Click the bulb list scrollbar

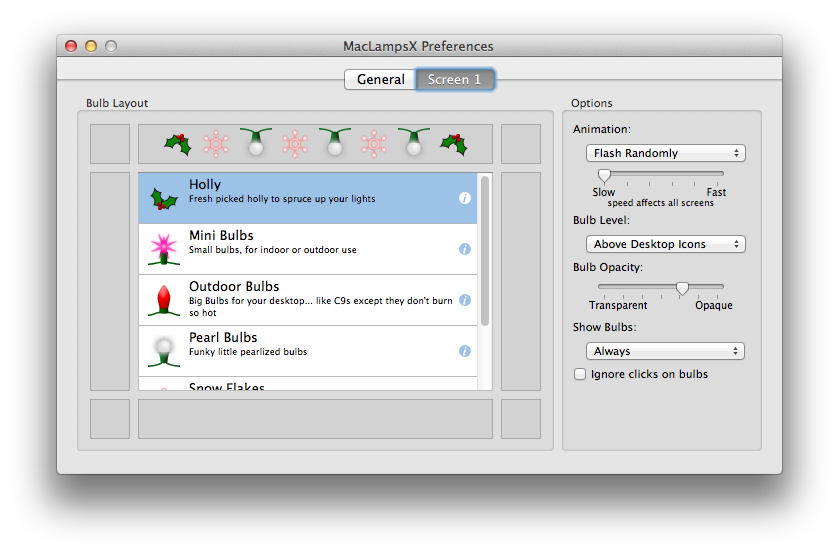(x=485, y=250)
